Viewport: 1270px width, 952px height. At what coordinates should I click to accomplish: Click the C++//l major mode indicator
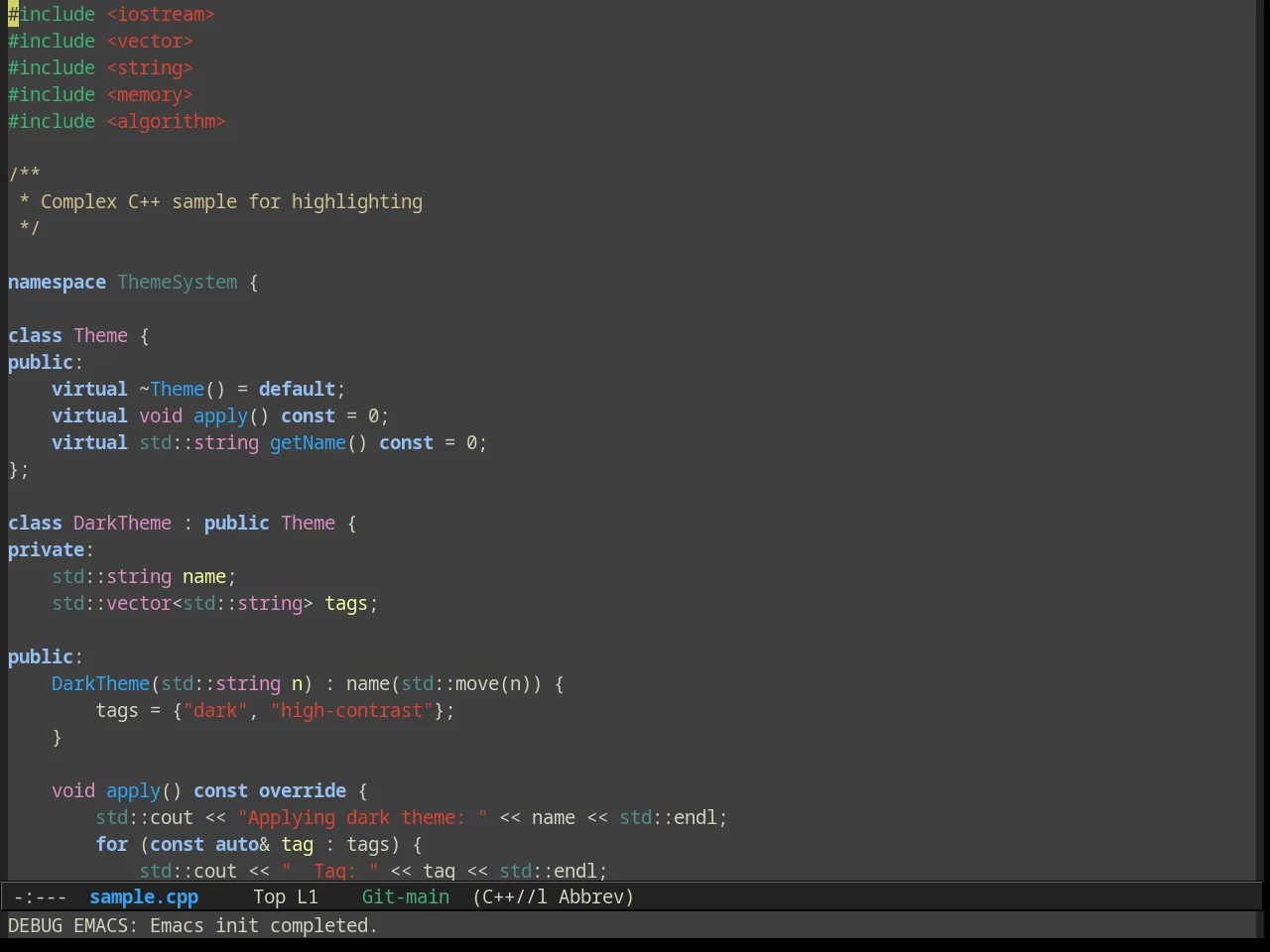pyautogui.click(x=510, y=897)
